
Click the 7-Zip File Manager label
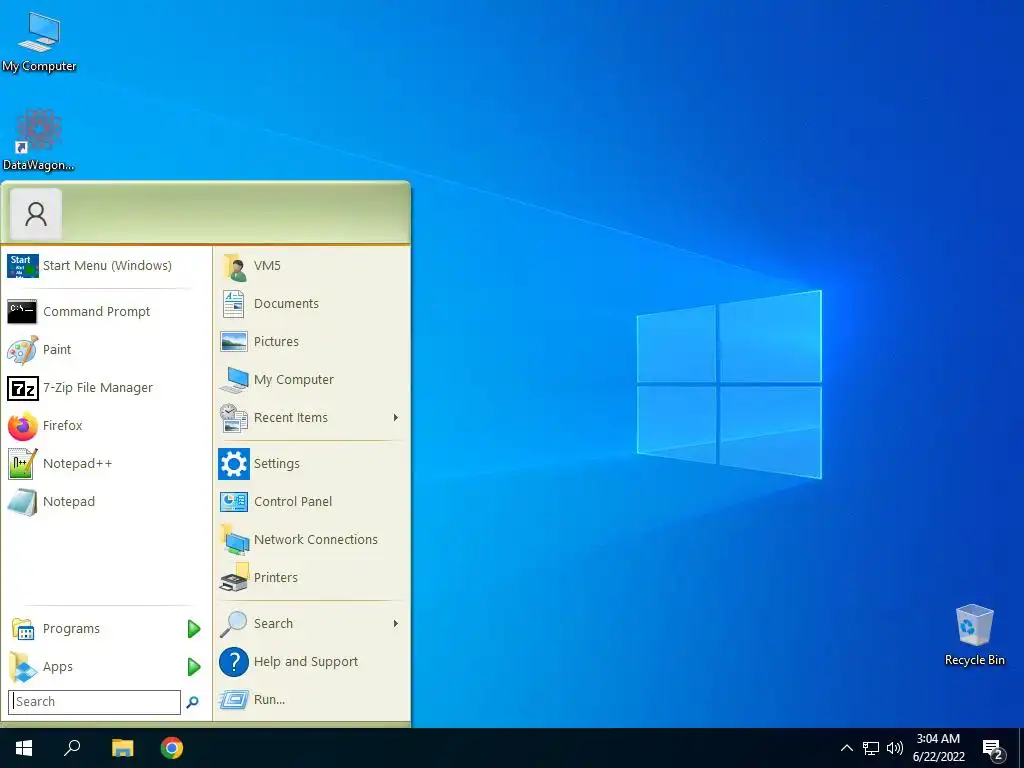(x=98, y=387)
